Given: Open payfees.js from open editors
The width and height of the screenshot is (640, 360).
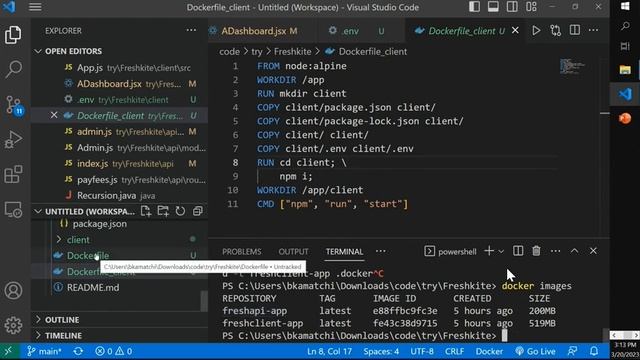Looking at the screenshot, I should click(x=120, y=180).
